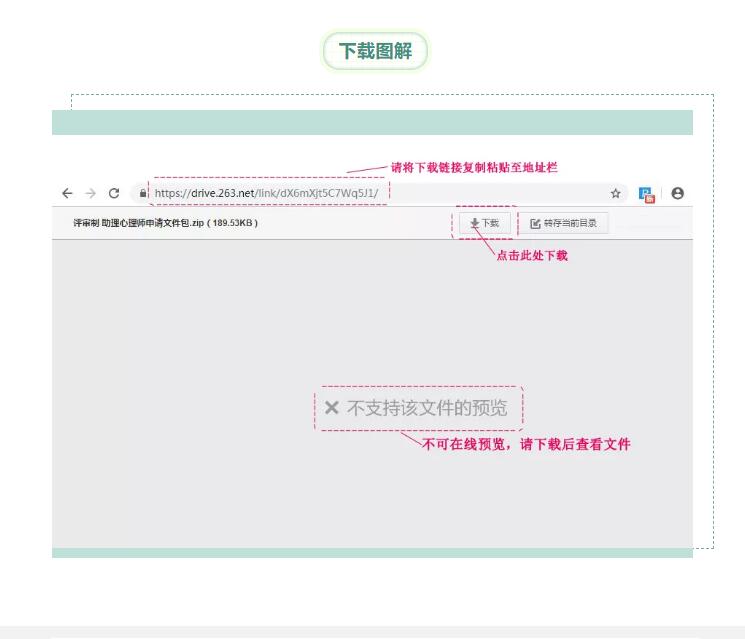Open the red-badged browser extension icon

[647, 194]
